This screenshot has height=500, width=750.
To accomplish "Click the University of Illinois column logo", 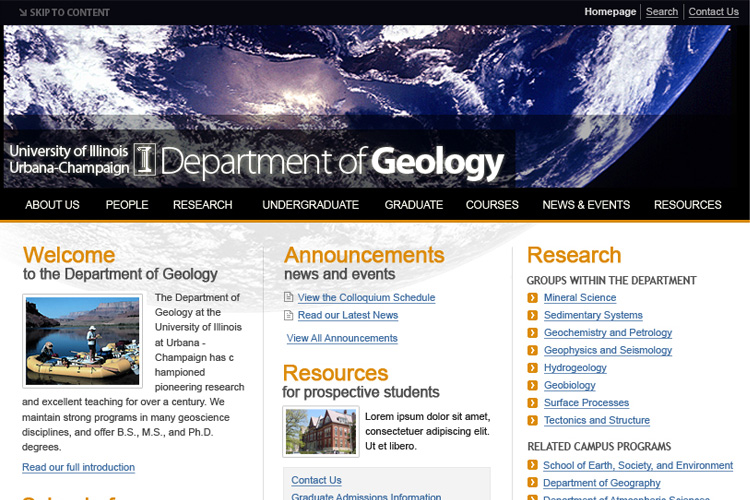I will (144, 159).
